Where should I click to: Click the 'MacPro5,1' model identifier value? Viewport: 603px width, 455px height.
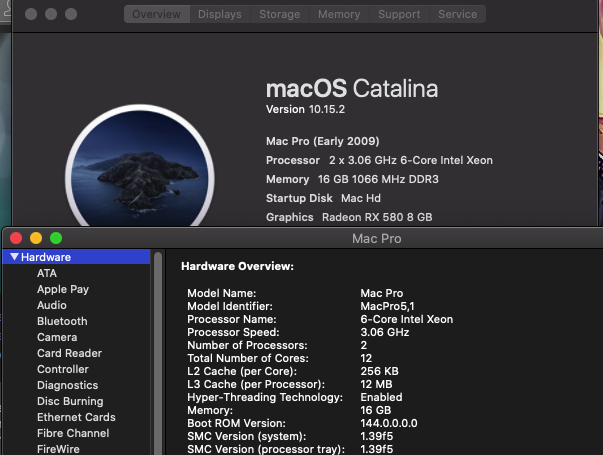tap(387, 306)
